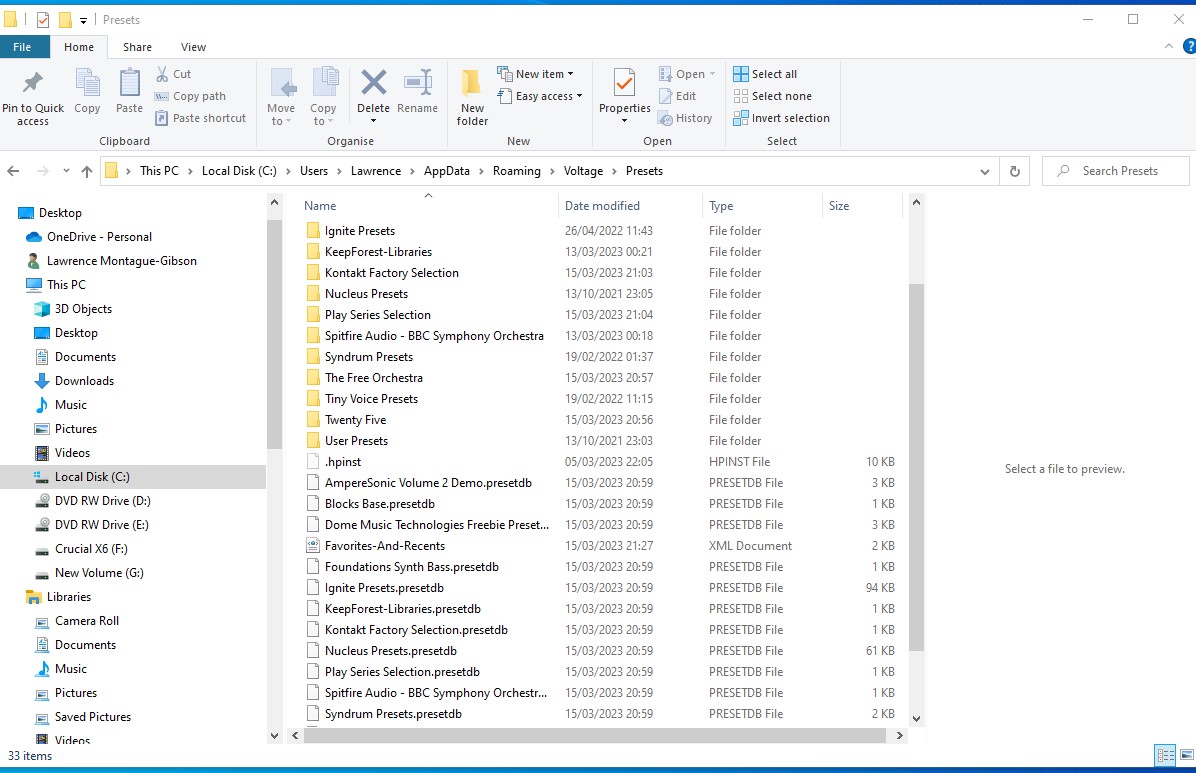Click the file list horizontal scrollbar

point(593,736)
